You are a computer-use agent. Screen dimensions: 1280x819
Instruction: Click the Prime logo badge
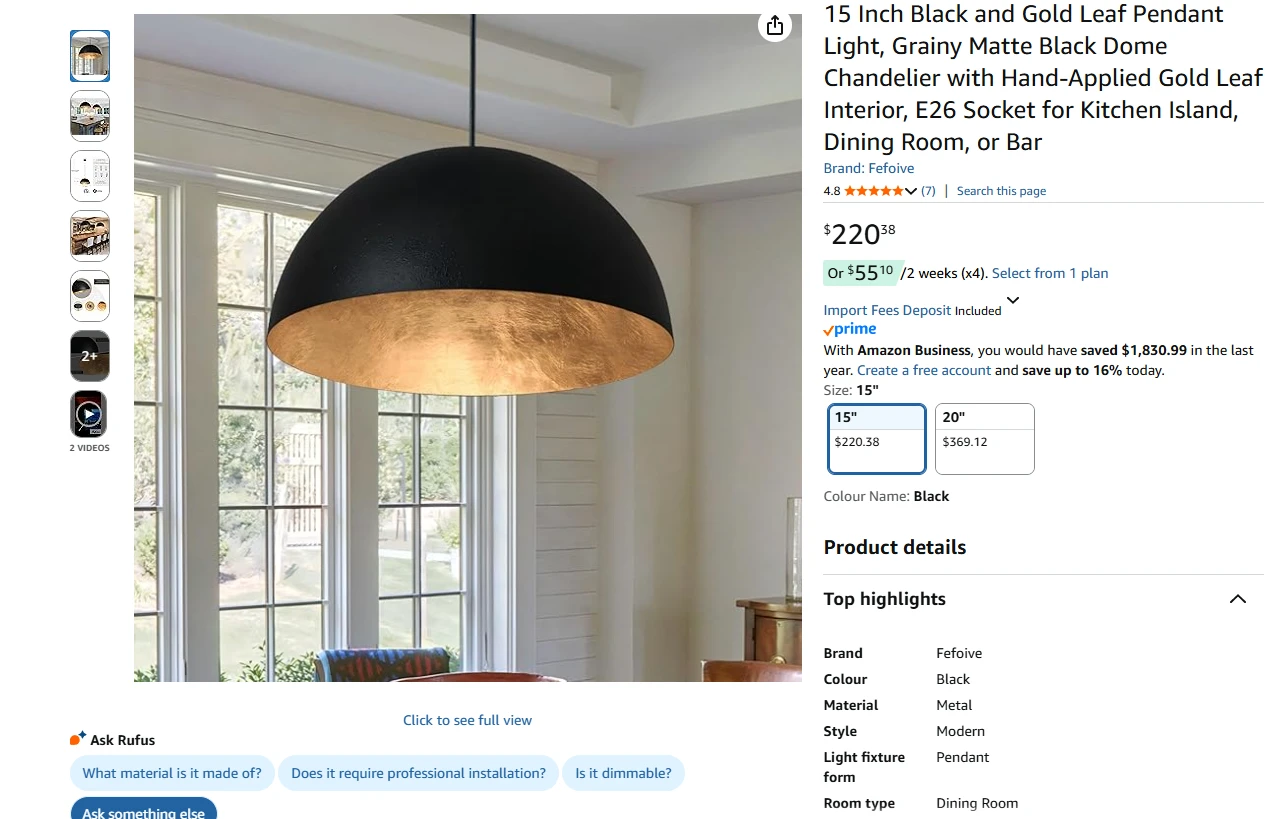pos(850,330)
